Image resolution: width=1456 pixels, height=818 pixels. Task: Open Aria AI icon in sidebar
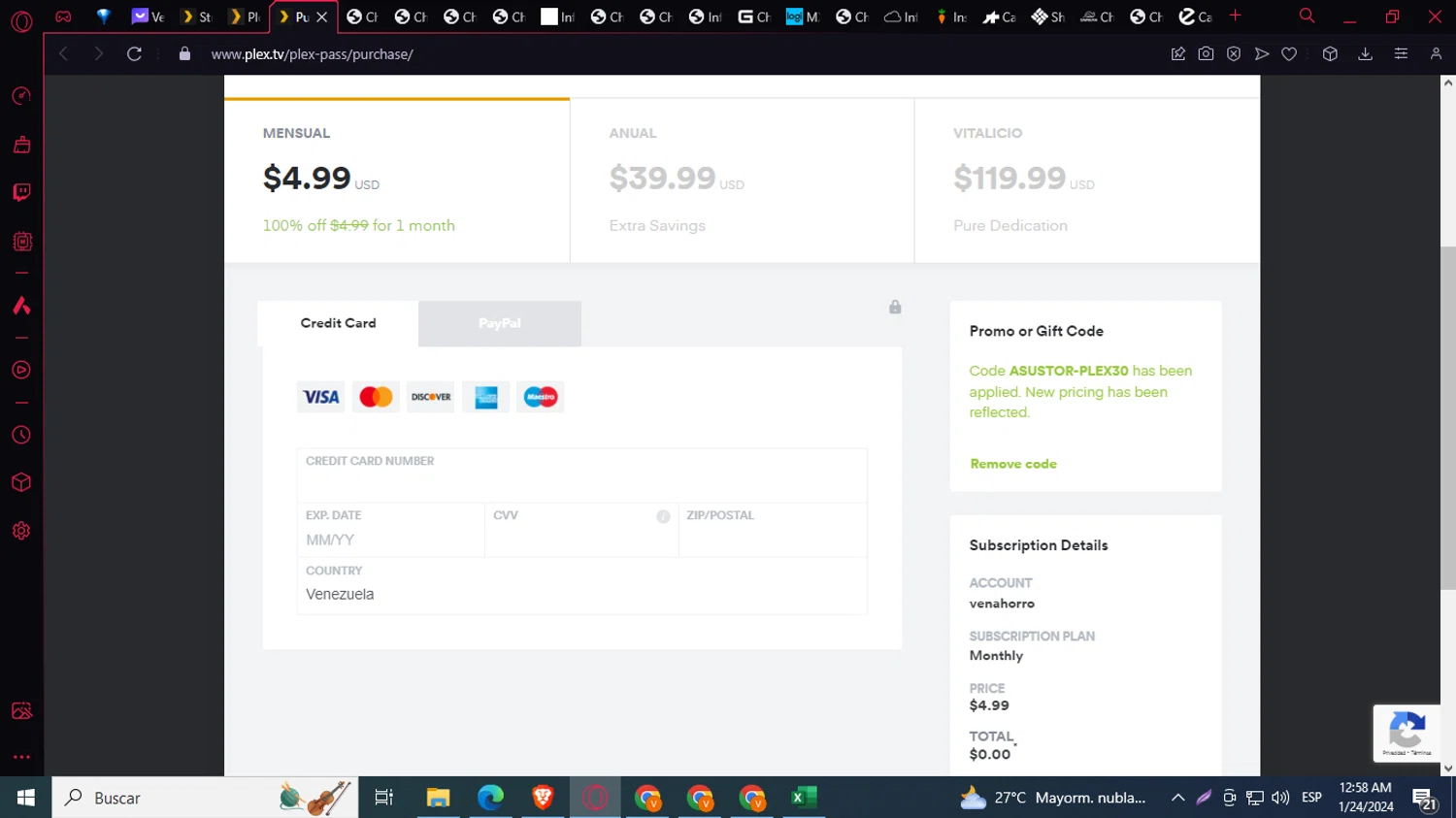pyautogui.click(x=21, y=306)
